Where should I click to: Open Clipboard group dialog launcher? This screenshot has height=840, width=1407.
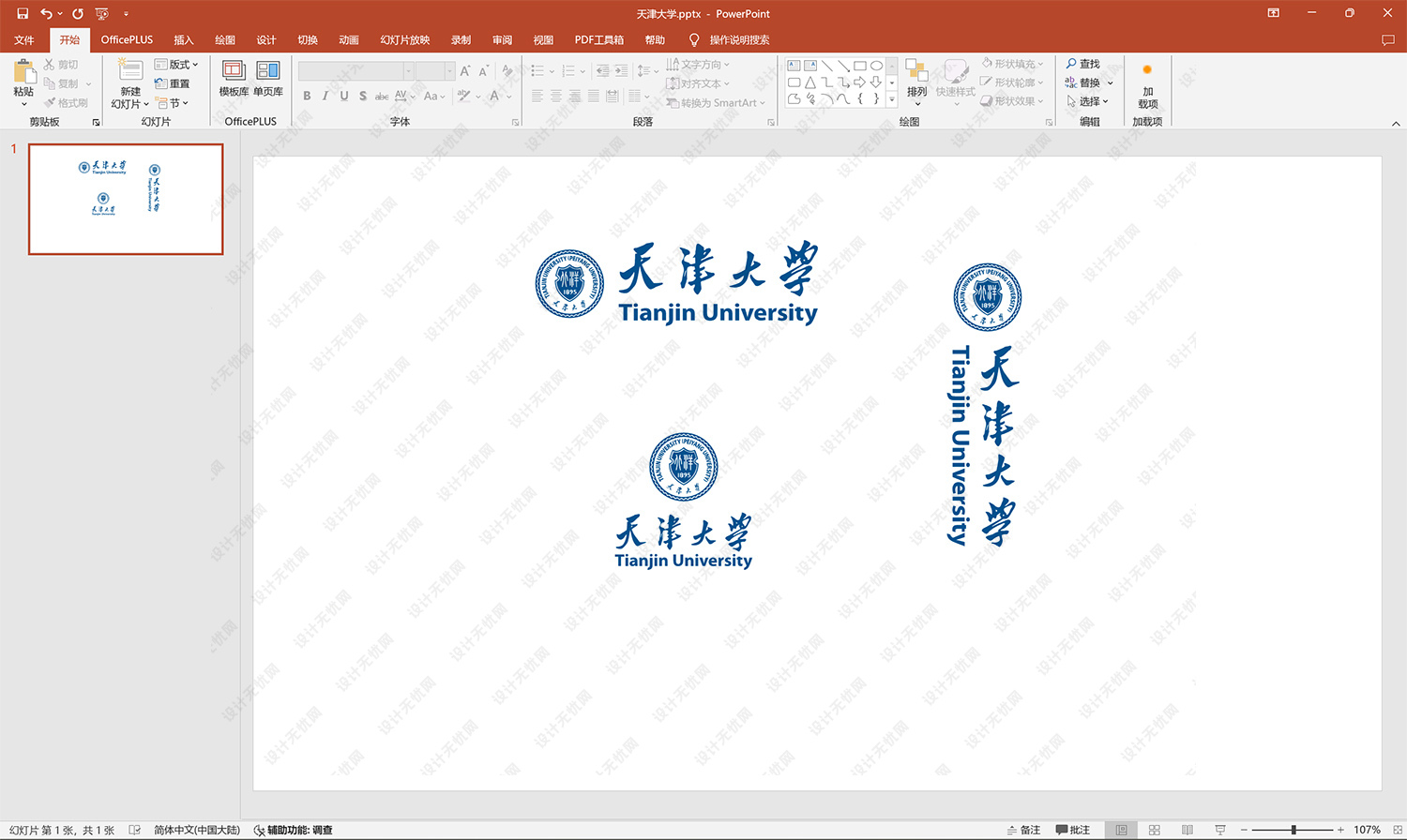point(96,122)
